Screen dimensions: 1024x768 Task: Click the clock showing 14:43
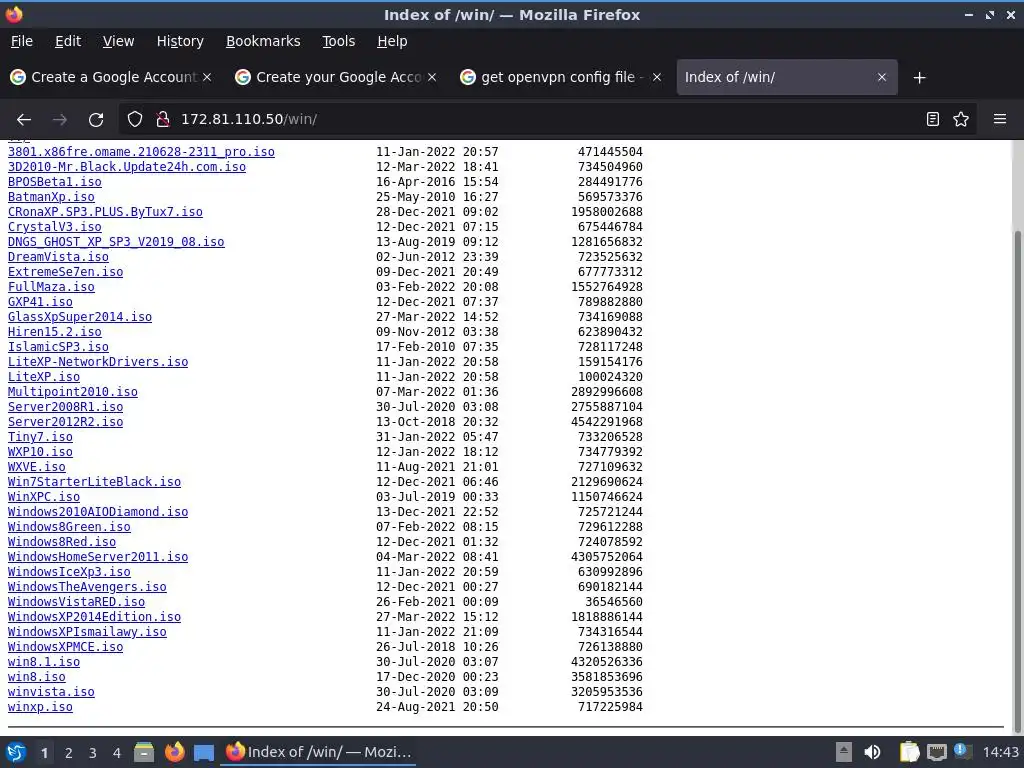tap(1000, 752)
